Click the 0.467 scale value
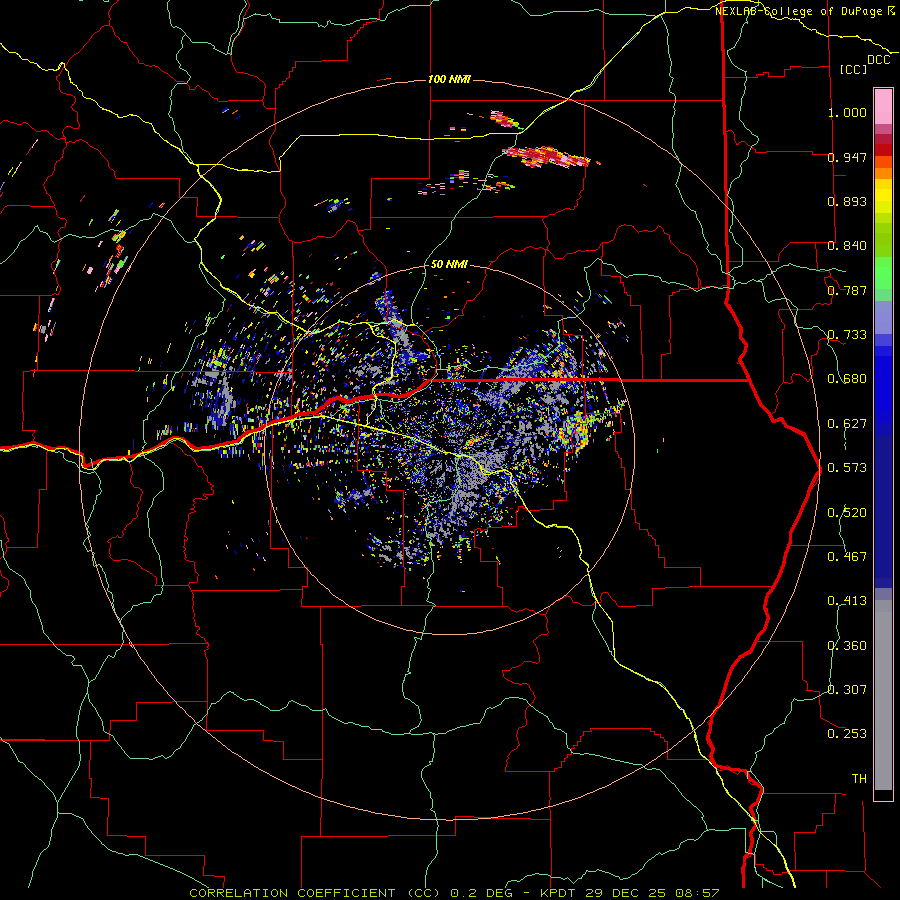This screenshot has width=900, height=900. 847,557
